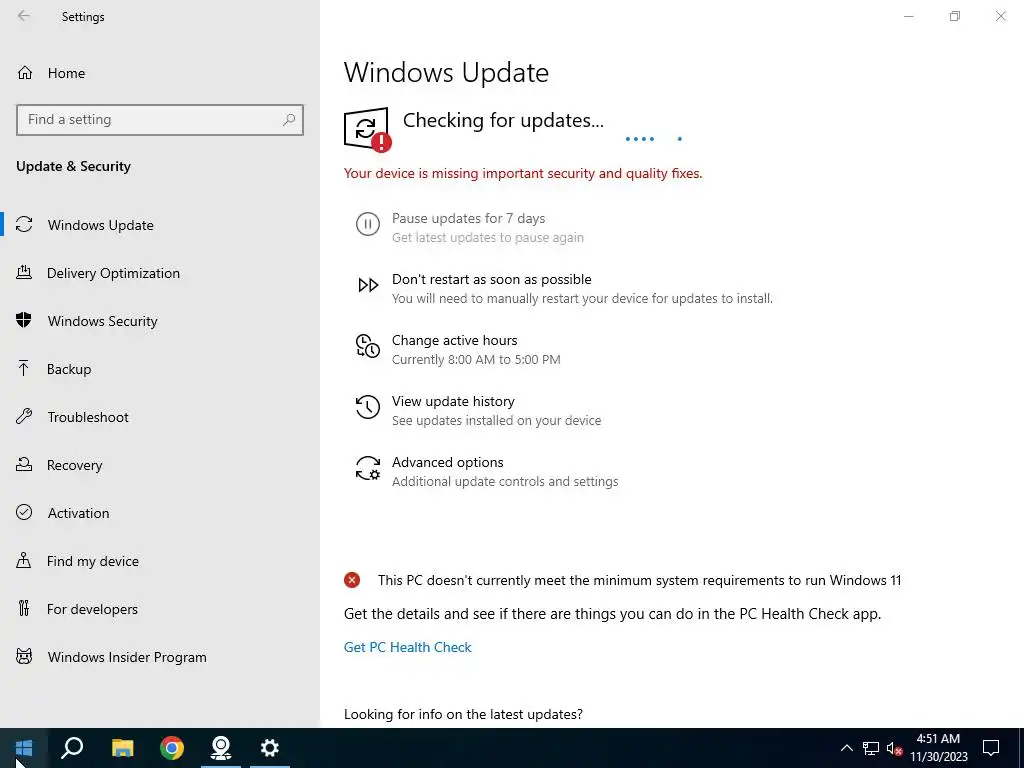Click the Advanced options gear-sync icon

pos(368,468)
